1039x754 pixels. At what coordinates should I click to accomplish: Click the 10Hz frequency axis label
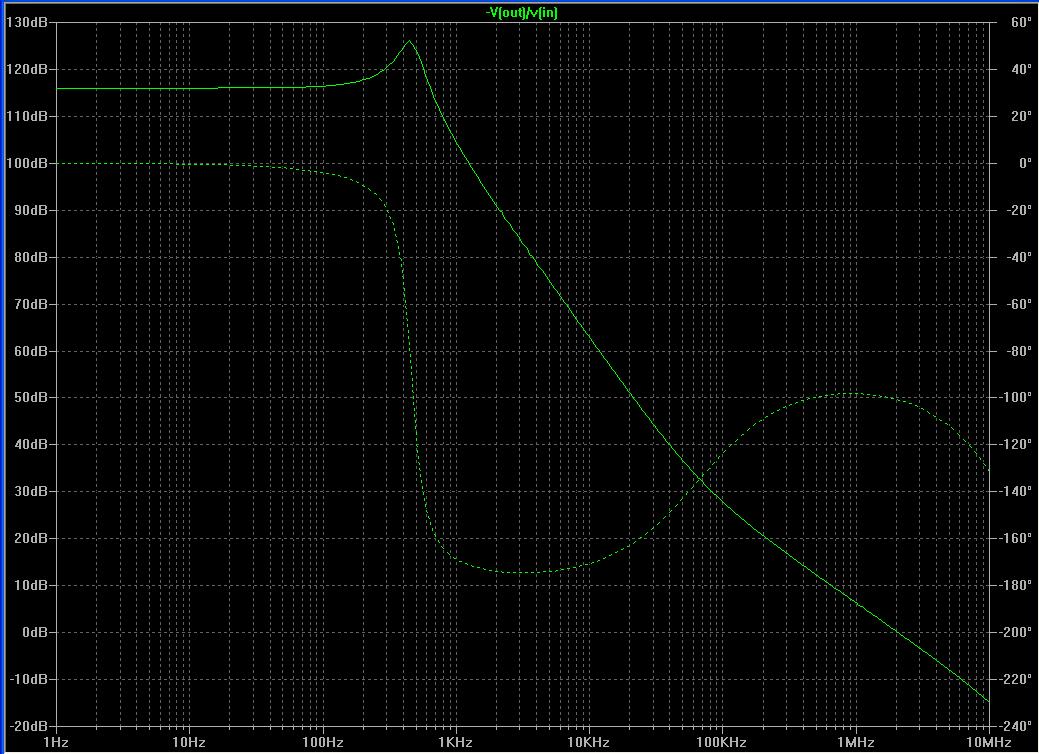190,743
